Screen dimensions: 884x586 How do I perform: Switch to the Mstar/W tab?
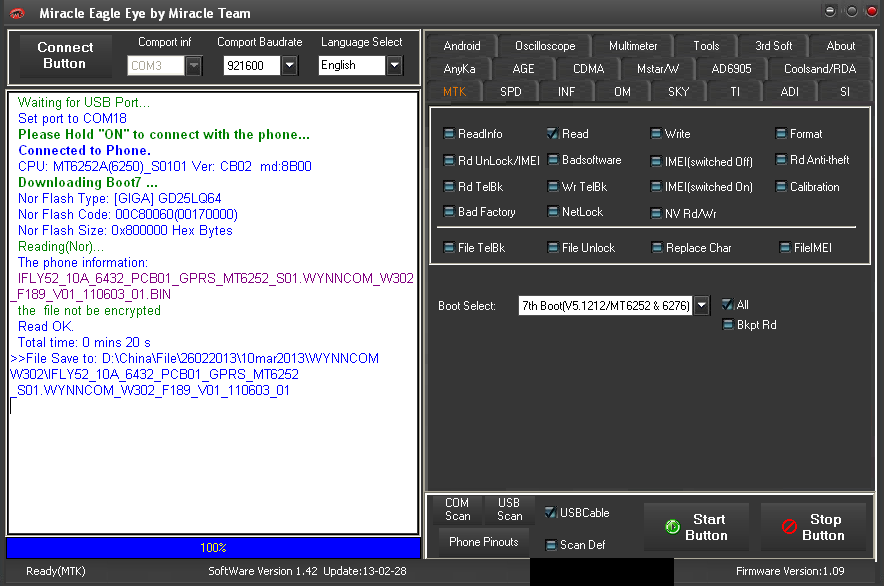click(658, 69)
